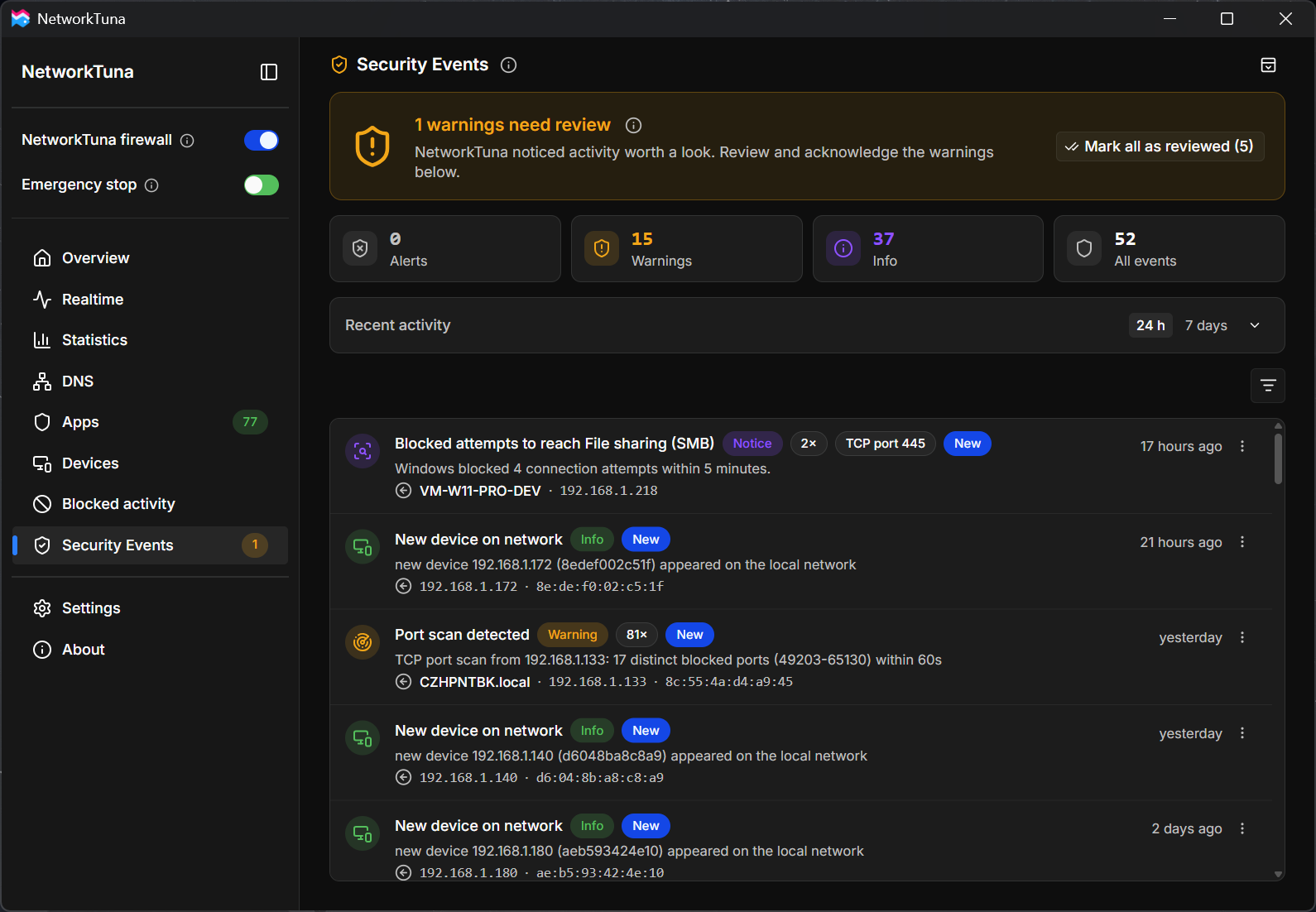The image size is (1316, 912).
Task: Open the Devices page
Action: coord(150,463)
